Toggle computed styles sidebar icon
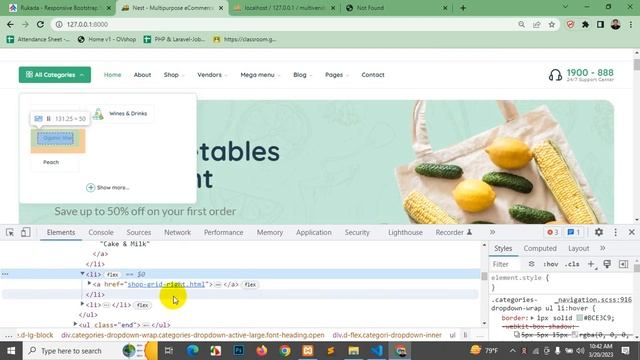640x360 pixels. pyautogui.click(x=623, y=264)
